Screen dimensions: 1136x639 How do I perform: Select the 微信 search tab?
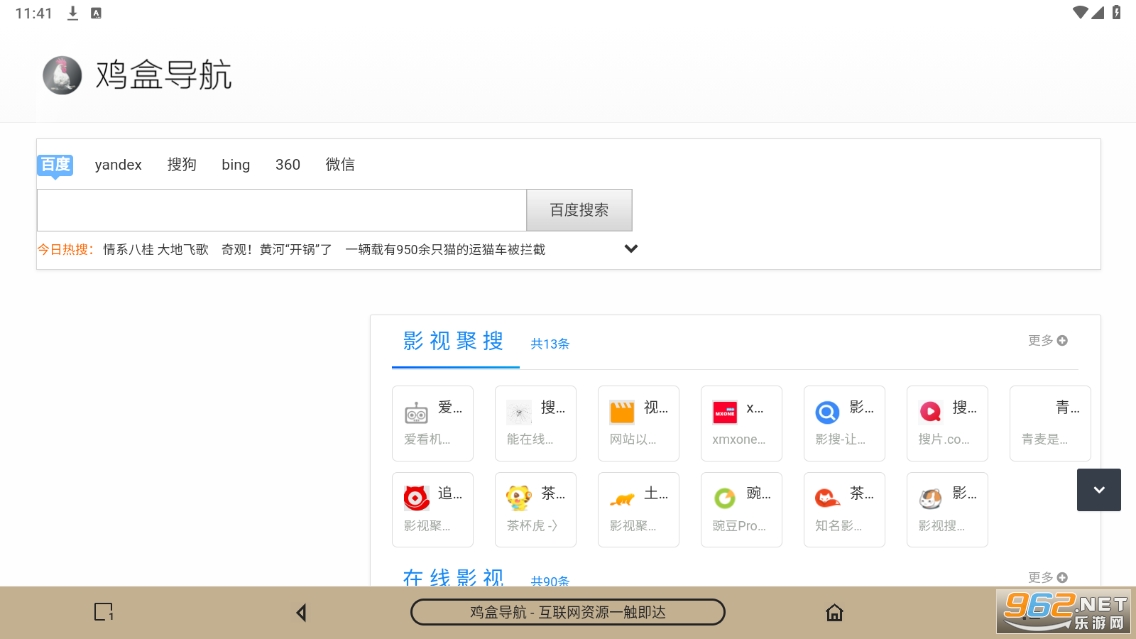pyautogui.click(x=340, y=165)
